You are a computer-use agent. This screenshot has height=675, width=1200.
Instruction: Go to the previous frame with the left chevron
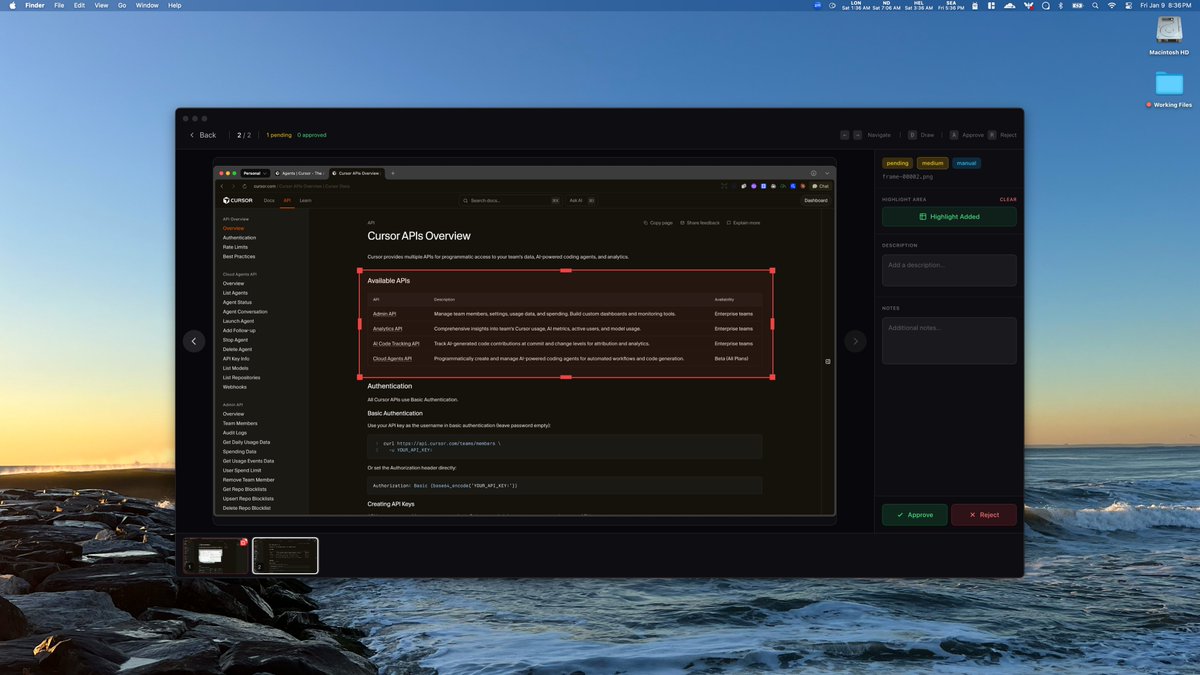[194, 341]
